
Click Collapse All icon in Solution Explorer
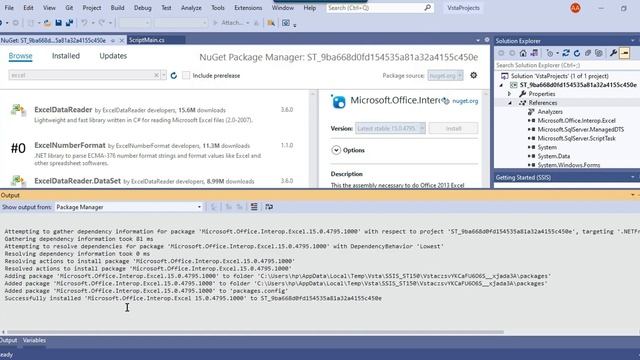tap(588, 53)
